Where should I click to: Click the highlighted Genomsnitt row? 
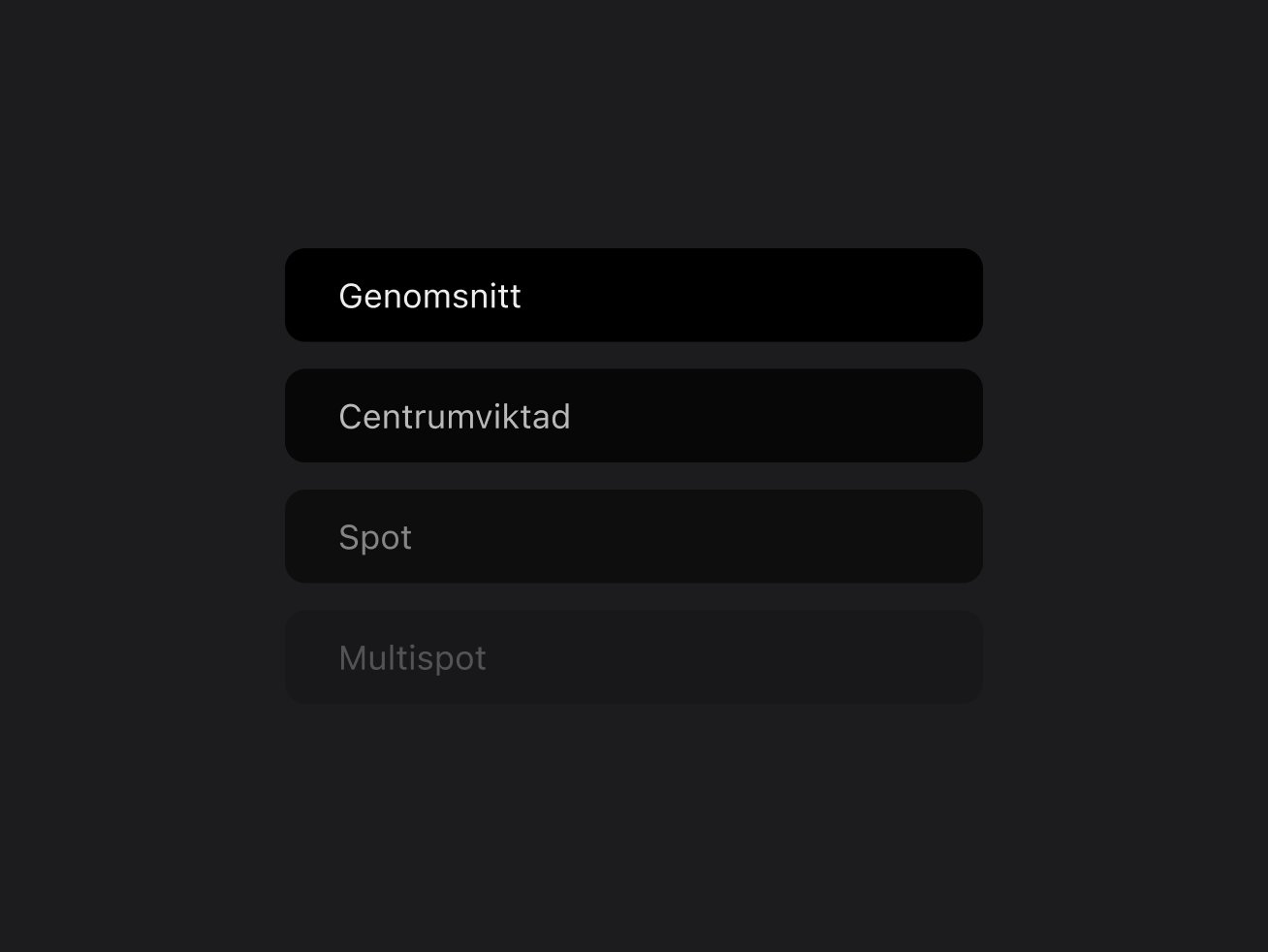633,295
